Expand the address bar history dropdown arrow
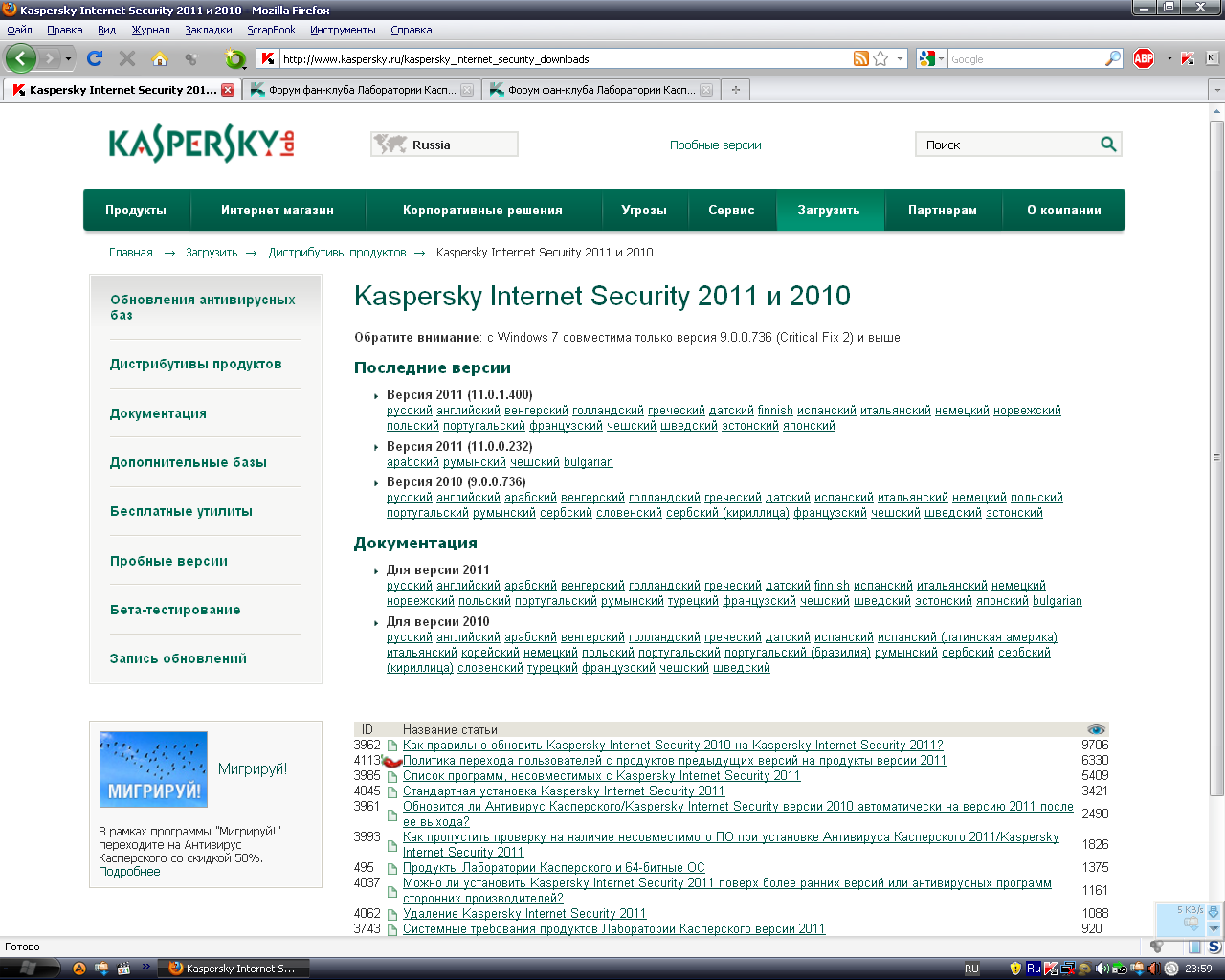Screen dimensions: 1225x980 click(x=900, y=58)
